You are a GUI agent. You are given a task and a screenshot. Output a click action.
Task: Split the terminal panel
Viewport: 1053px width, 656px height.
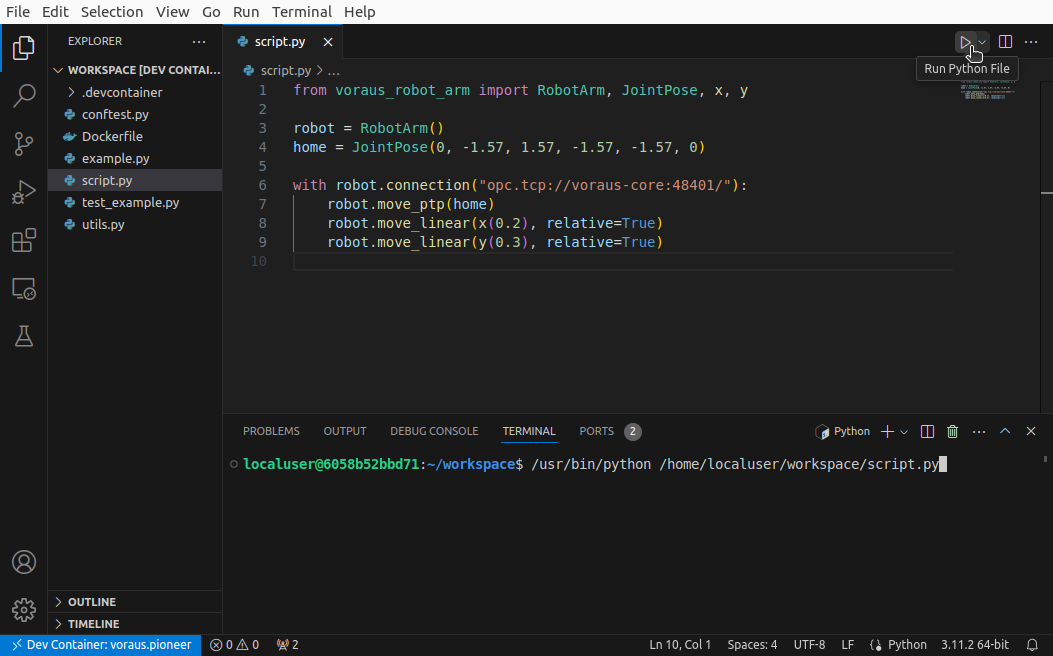927,431
